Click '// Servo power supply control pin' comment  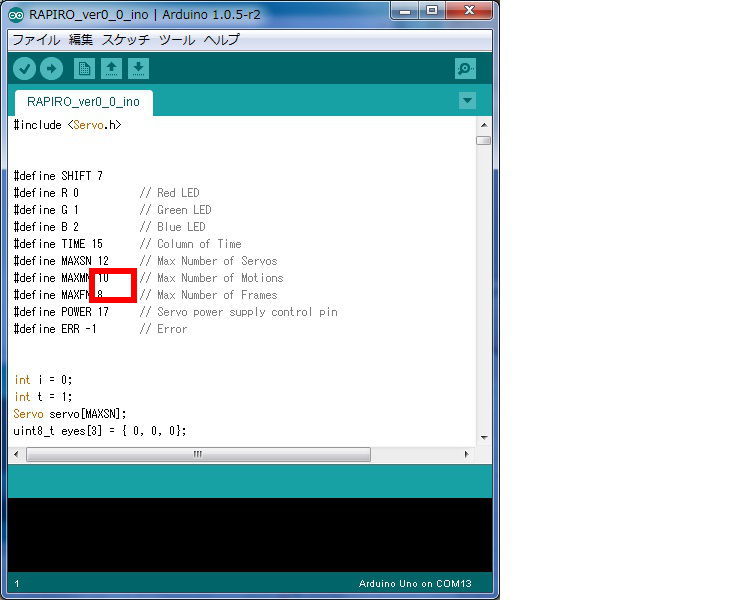(x=238, y=312)
